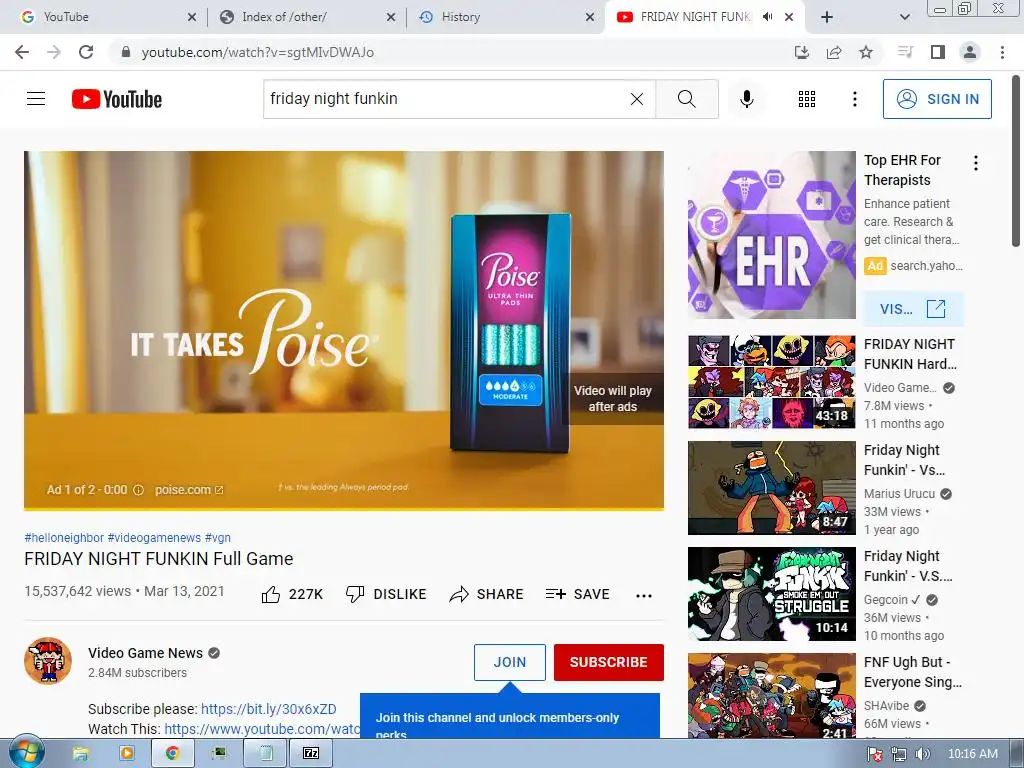Open a new browser tab
The height and width of the screenshot is (768, 1024).
tap(827, 17)
